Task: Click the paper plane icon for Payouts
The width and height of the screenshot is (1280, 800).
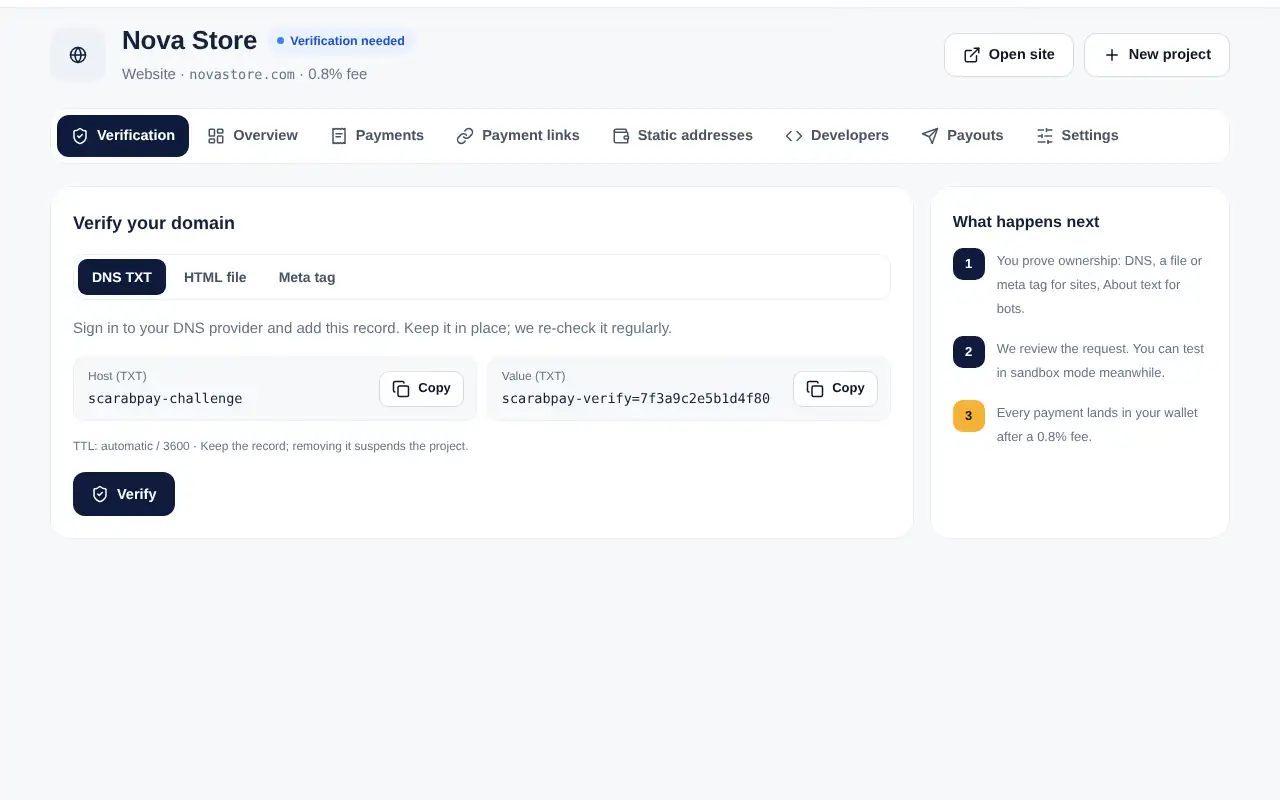Action: (x=930, y=136)
